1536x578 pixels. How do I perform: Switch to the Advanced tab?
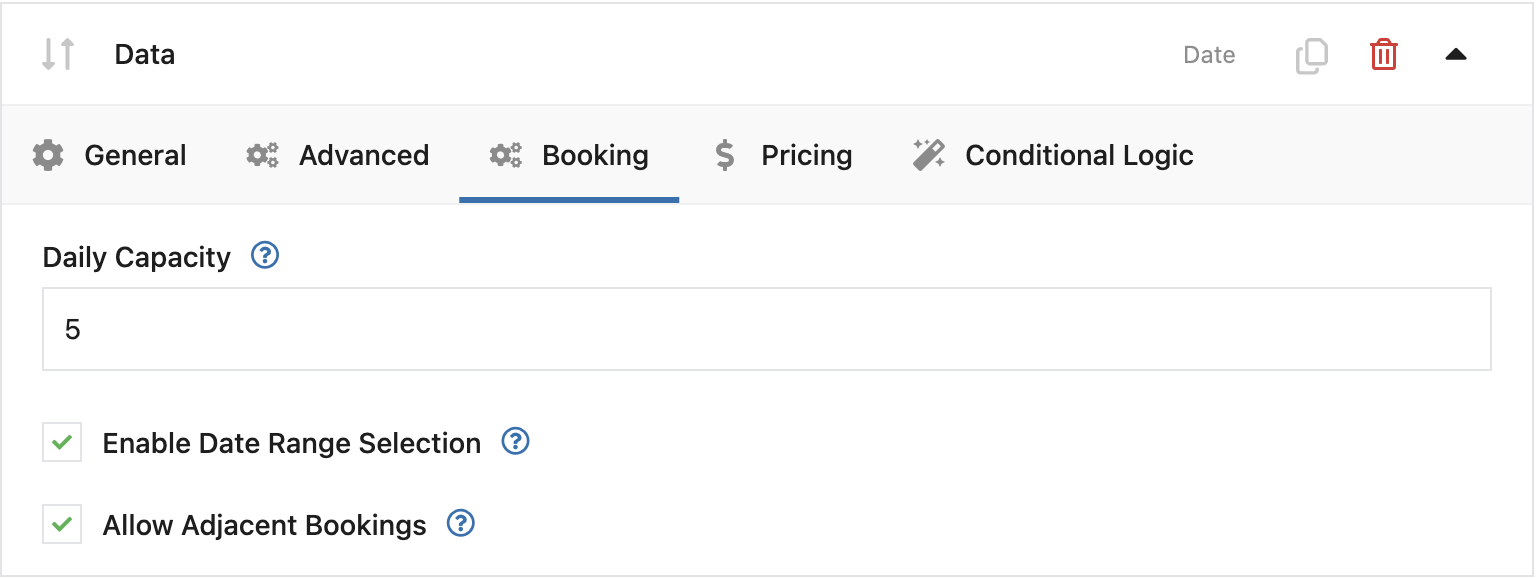point(363,156)
